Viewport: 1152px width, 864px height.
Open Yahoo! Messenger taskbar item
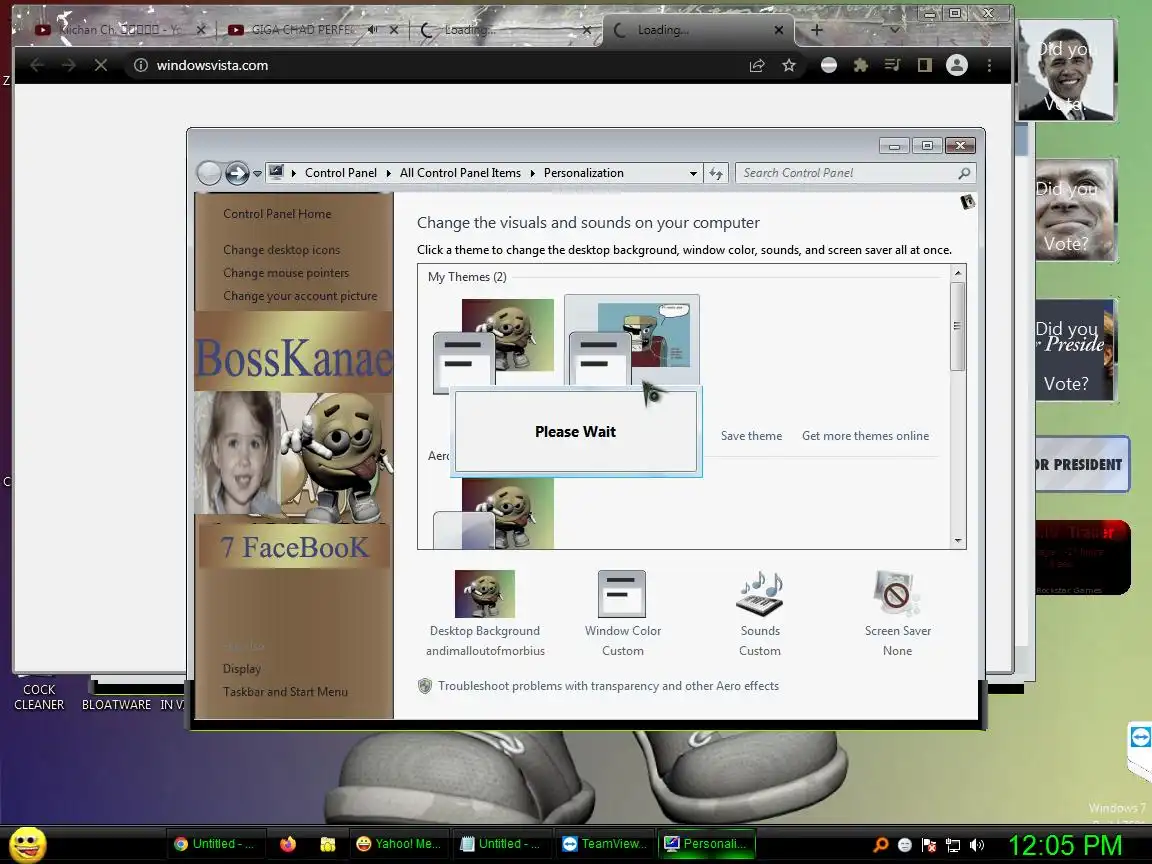coord(399,844)
